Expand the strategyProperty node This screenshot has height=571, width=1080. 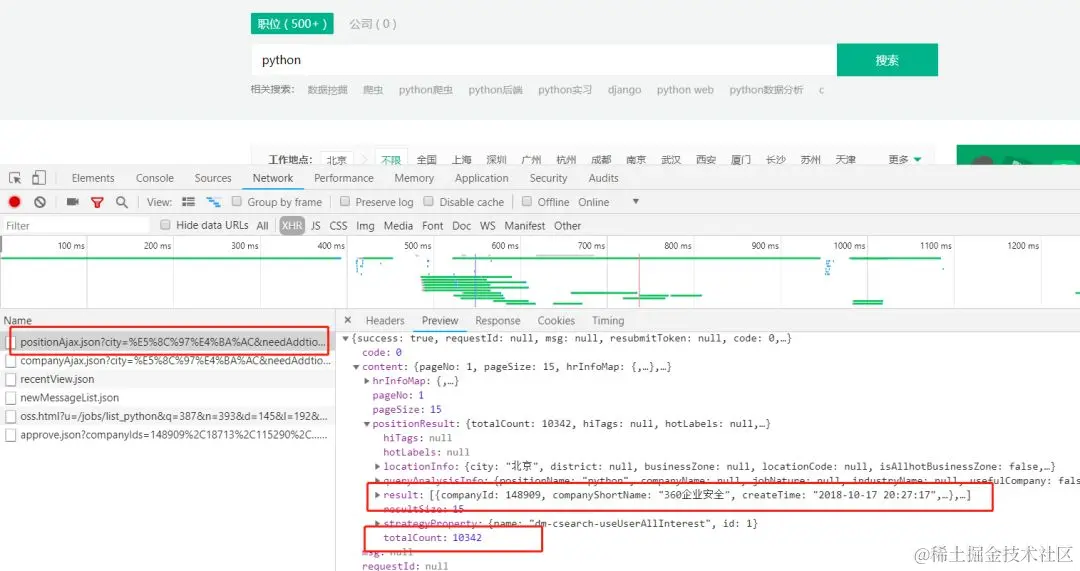(x=377, y=523)
